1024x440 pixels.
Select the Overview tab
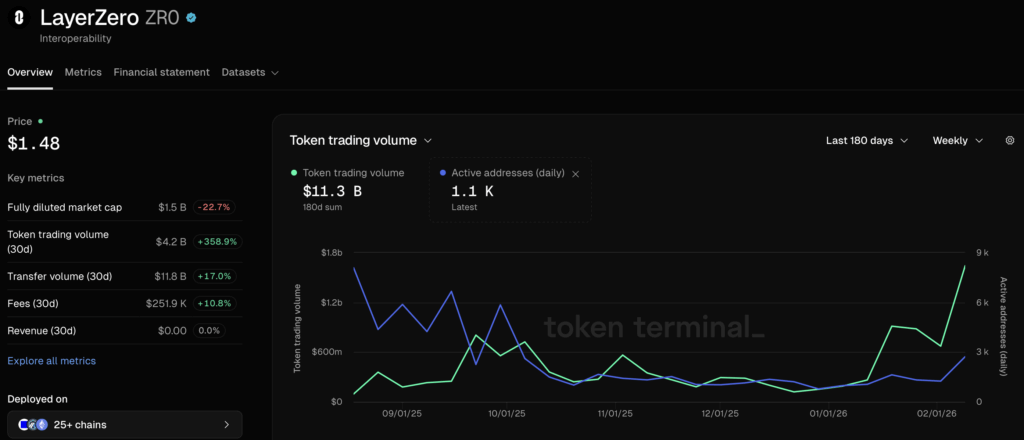click(x=30, y=72)
